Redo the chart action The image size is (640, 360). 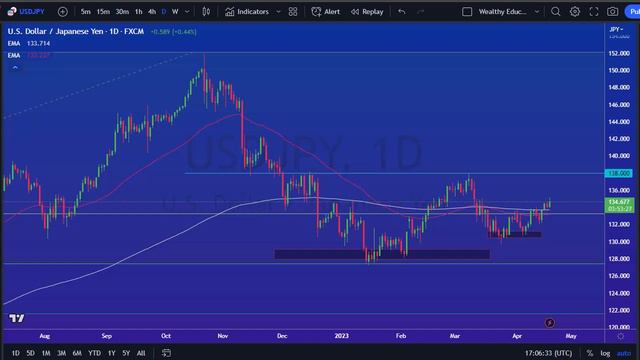coord(420,12)
